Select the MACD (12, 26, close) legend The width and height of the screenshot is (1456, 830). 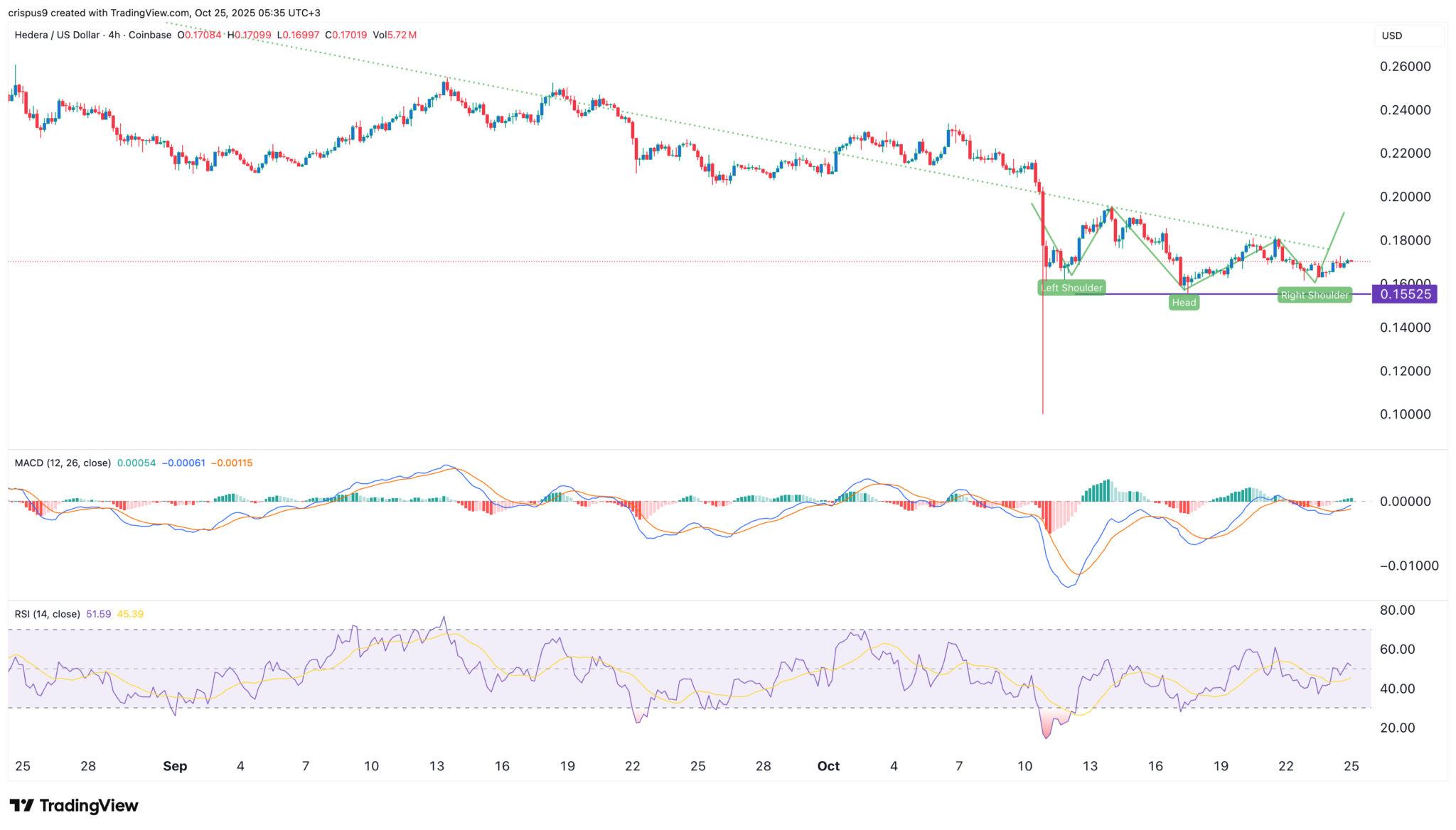pos(63,463)
